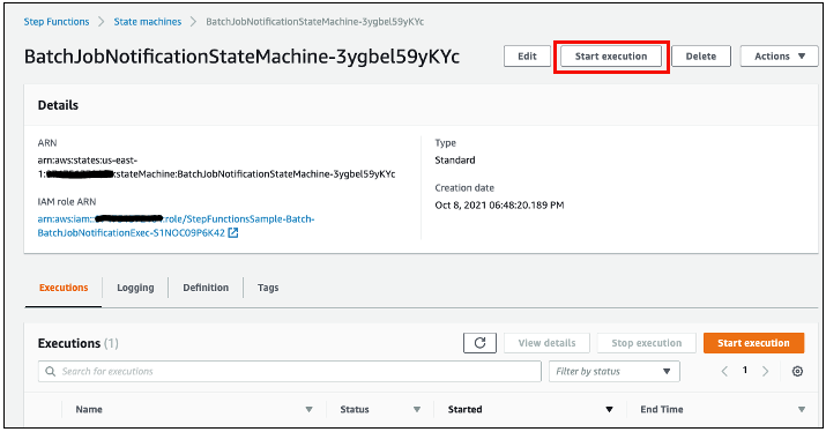Click the Stop execution button
This screenshot has height=433, width=827.
tap(647, 343)
